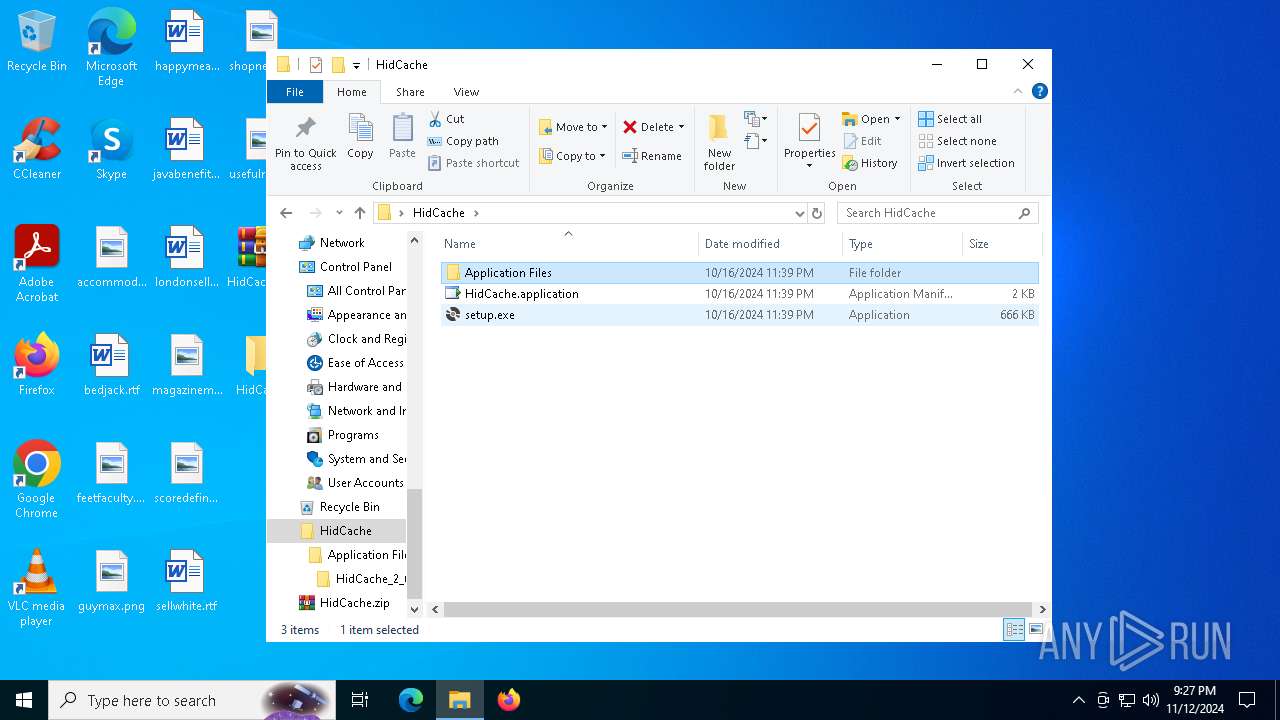Open the notification center icon
The width and height of the screenshot is (1280, 720).
click(1247, 700)
